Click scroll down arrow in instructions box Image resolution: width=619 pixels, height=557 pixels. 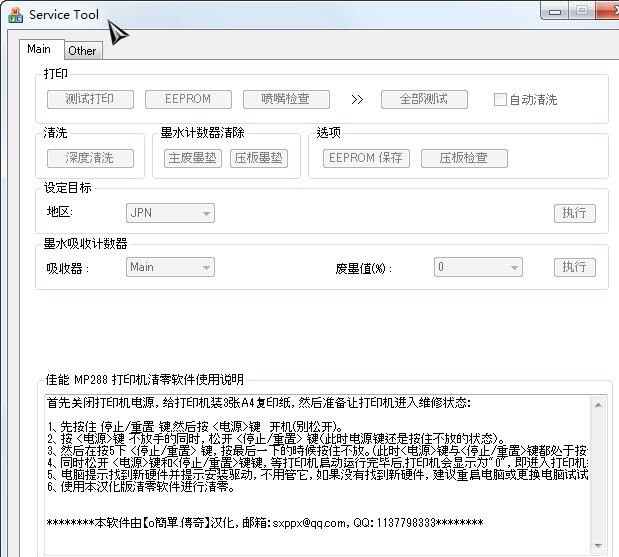(598, 546)
